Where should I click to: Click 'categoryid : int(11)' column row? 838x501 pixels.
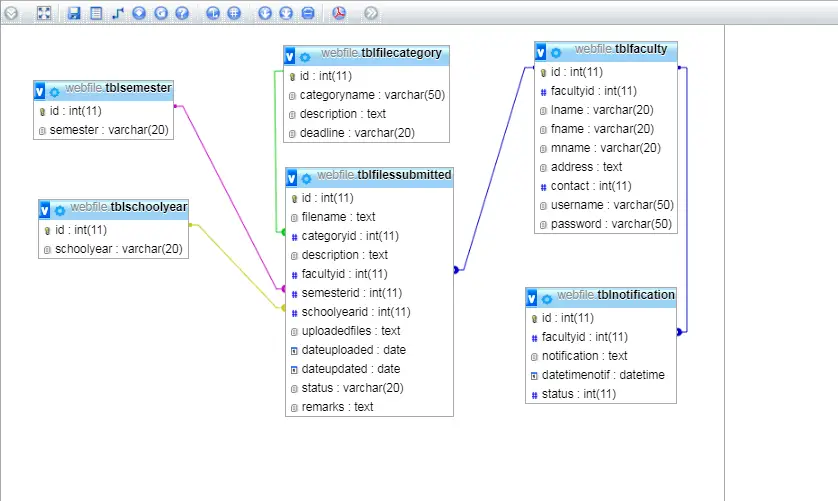click(369, 236)
